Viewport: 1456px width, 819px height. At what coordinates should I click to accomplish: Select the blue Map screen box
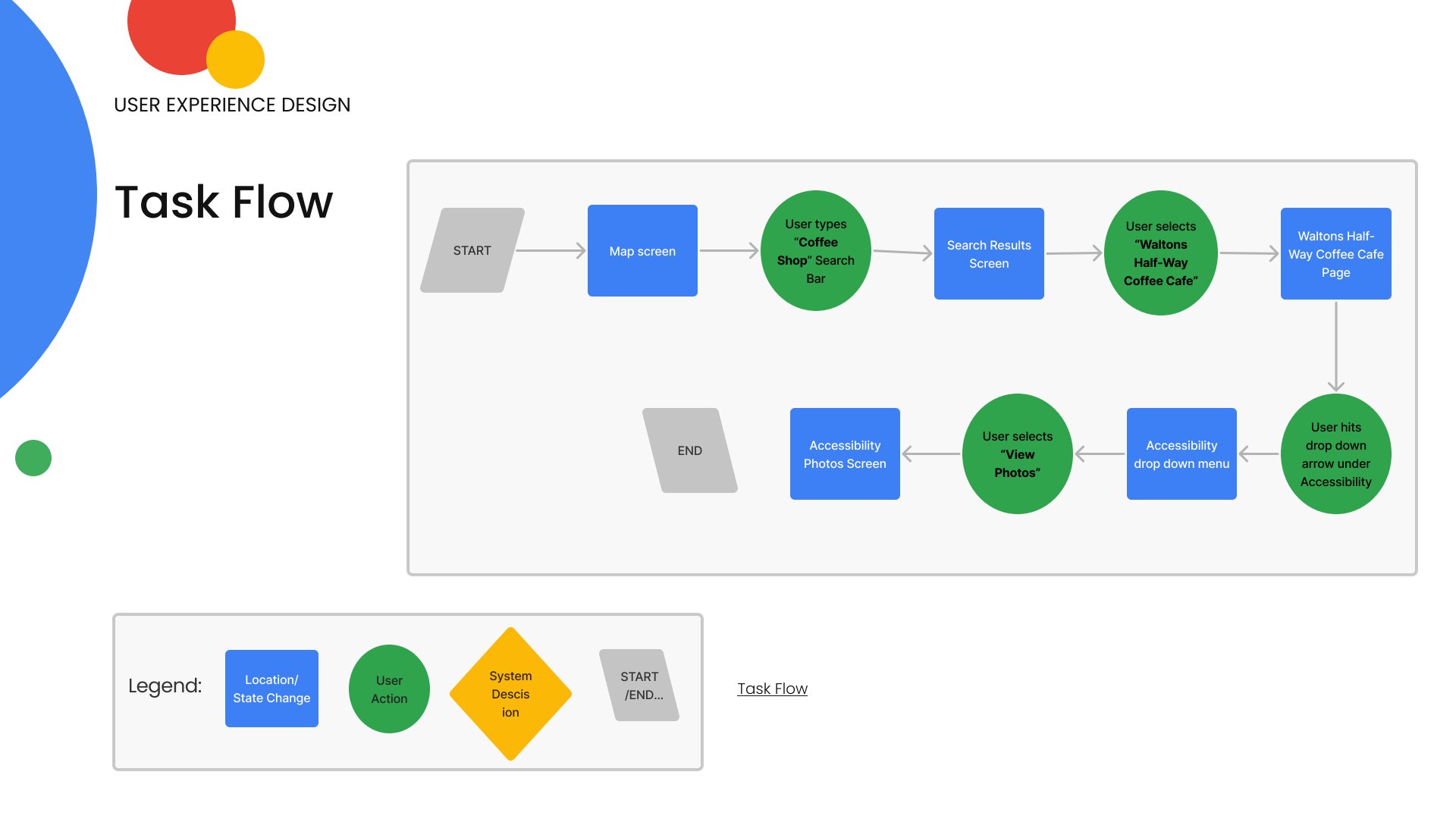pos(642,250)
